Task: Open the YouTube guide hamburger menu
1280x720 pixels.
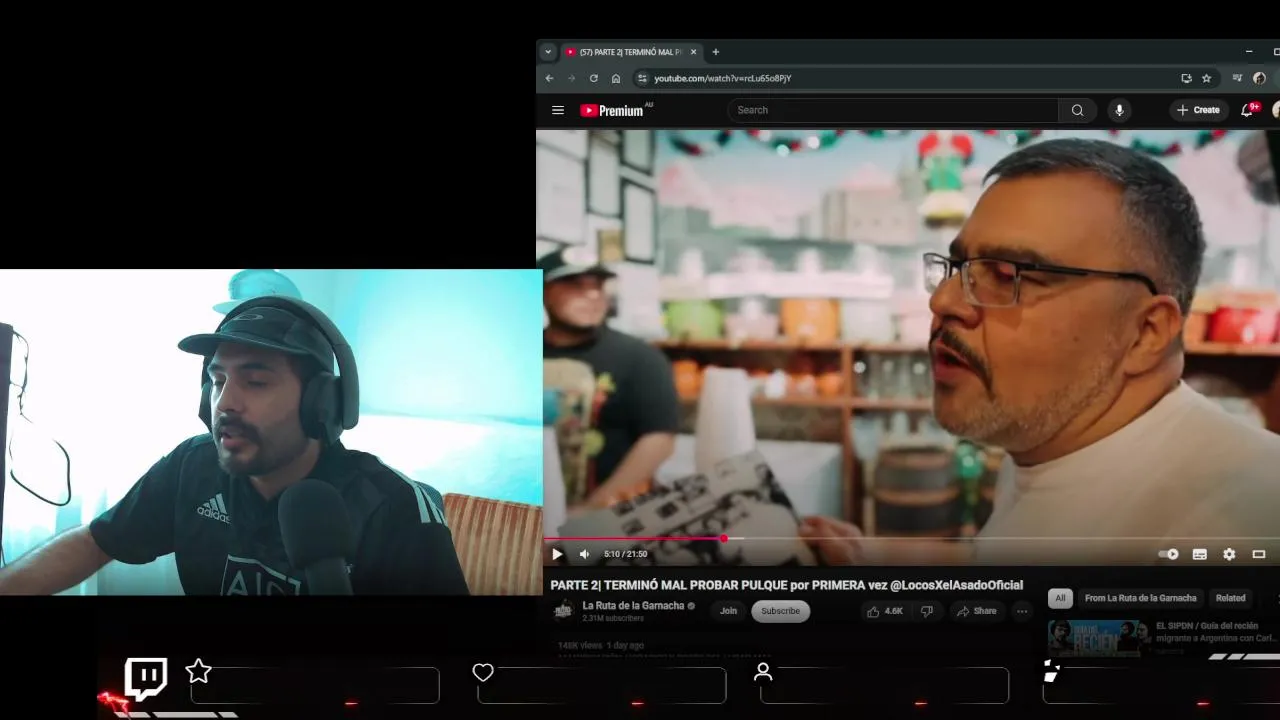Action: coord(558,110)
